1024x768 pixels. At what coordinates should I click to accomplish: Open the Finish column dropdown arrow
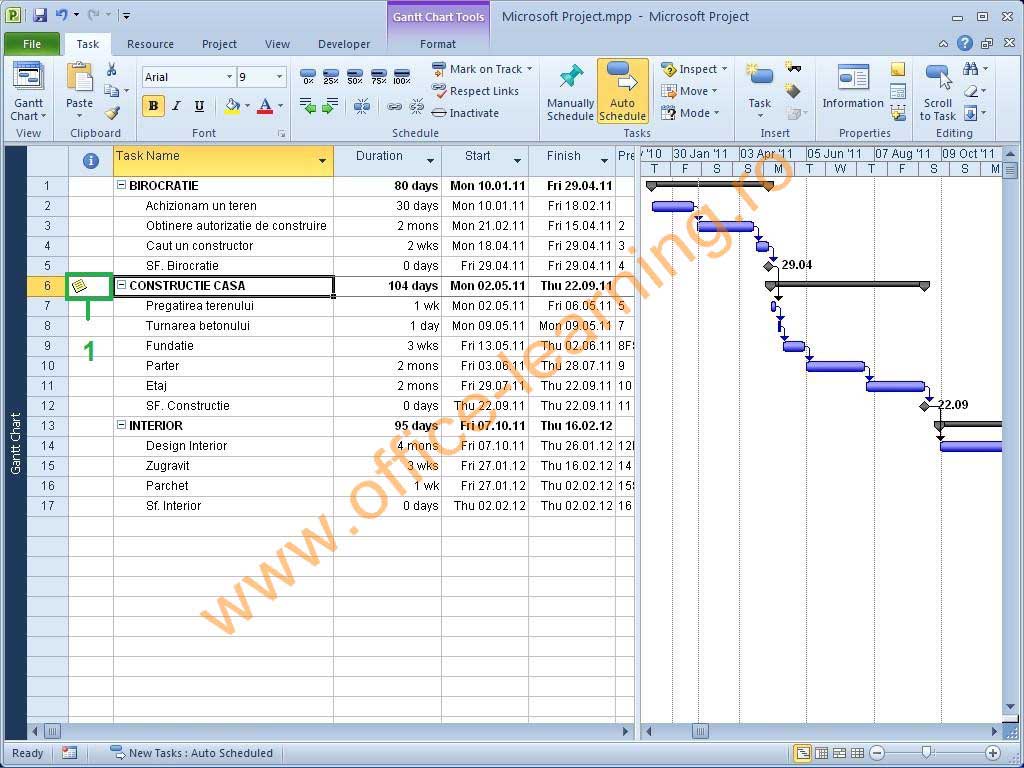[604, 161]
